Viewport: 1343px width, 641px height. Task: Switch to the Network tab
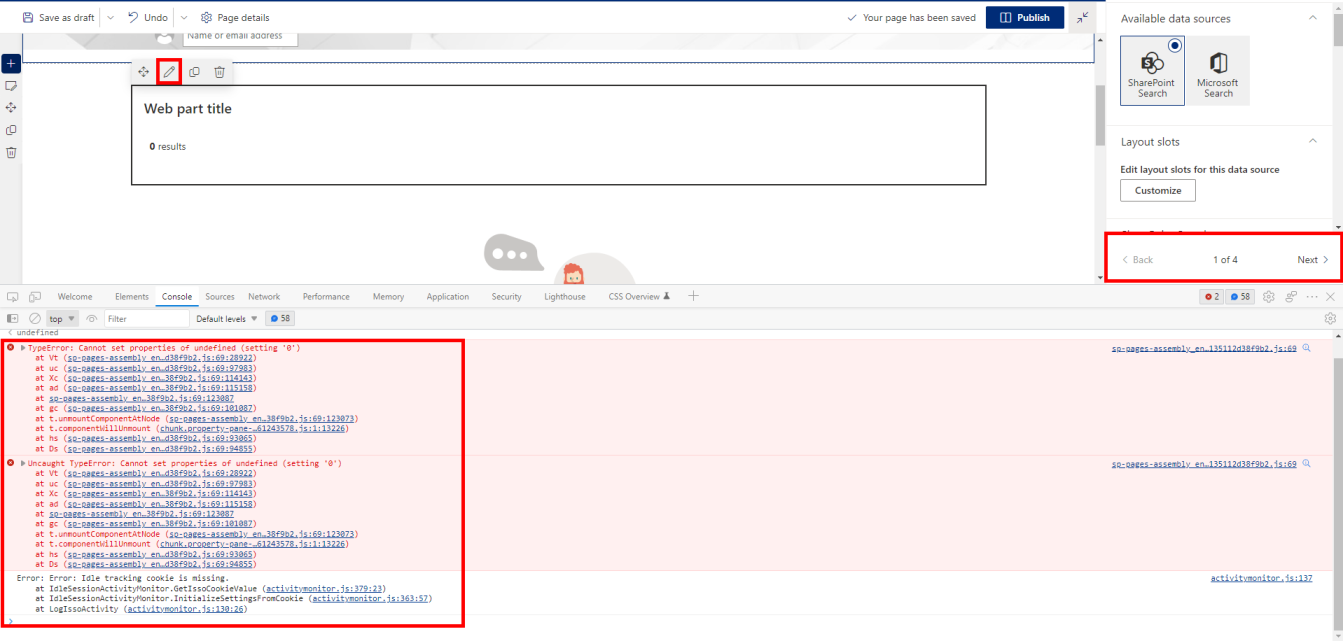click(x=264, y=296)
